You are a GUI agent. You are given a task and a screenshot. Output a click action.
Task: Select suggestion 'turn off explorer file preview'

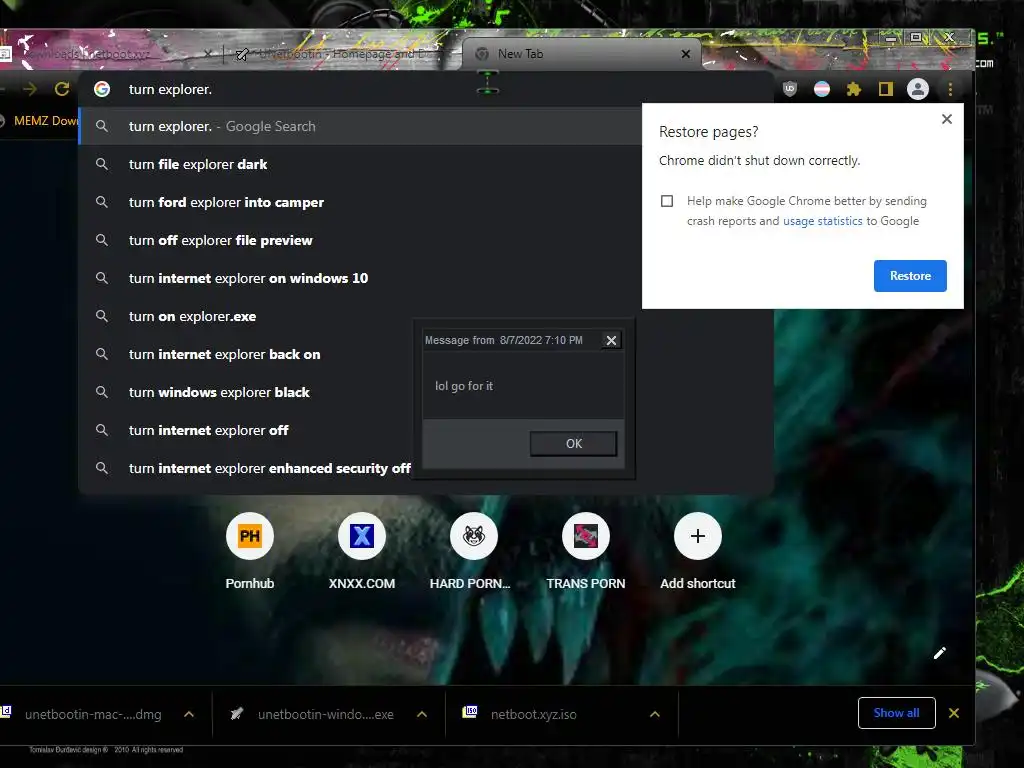pyautogui.click(x=360, y=240)
